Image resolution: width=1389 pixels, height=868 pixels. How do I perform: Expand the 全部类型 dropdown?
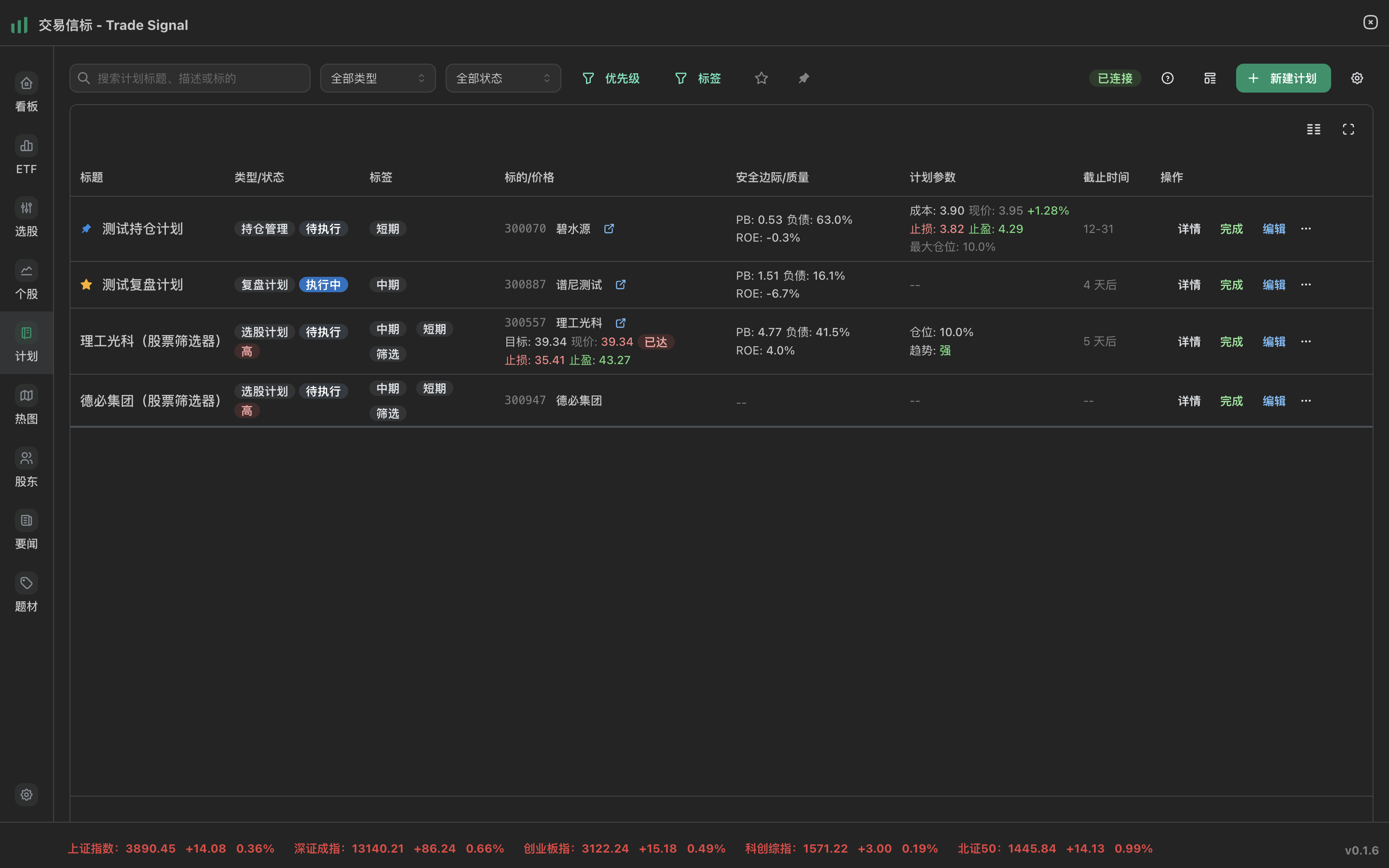point(378,78)
